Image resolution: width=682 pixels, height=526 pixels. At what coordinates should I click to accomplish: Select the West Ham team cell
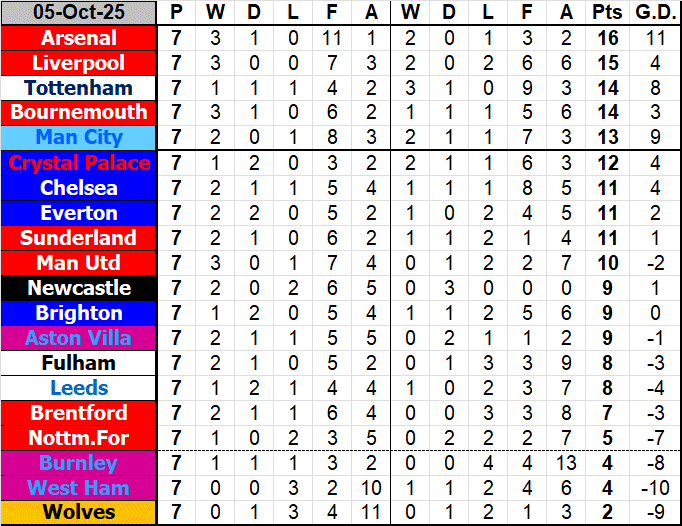(x=79, y=488)
